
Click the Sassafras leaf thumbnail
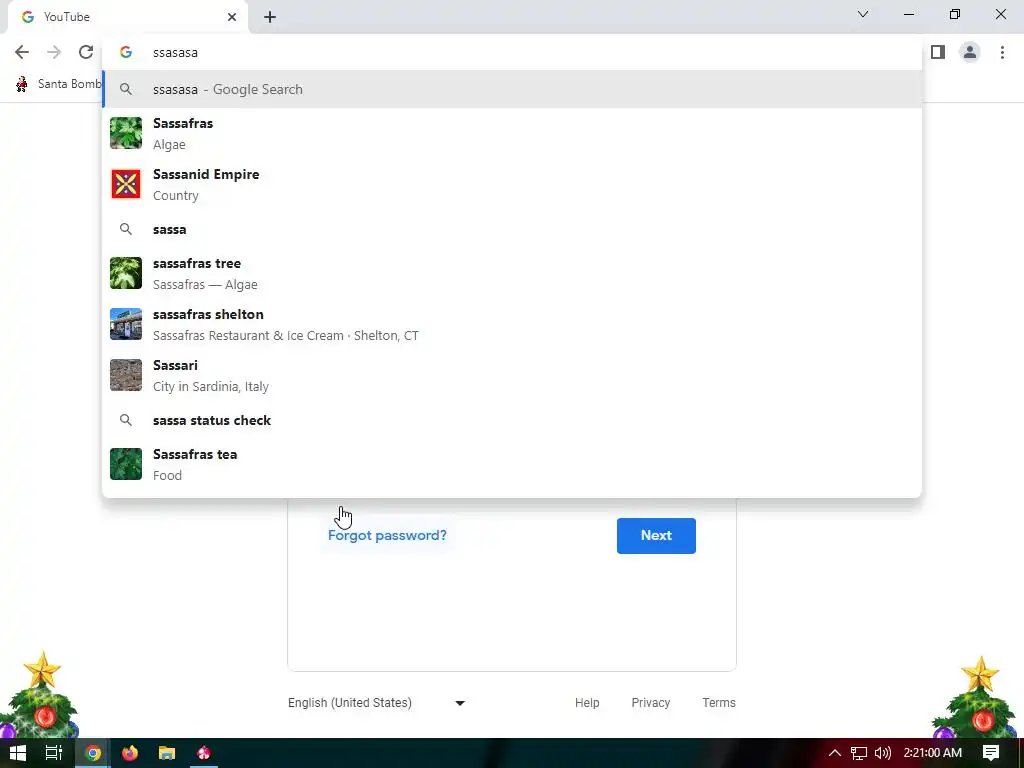coord(126,133)
